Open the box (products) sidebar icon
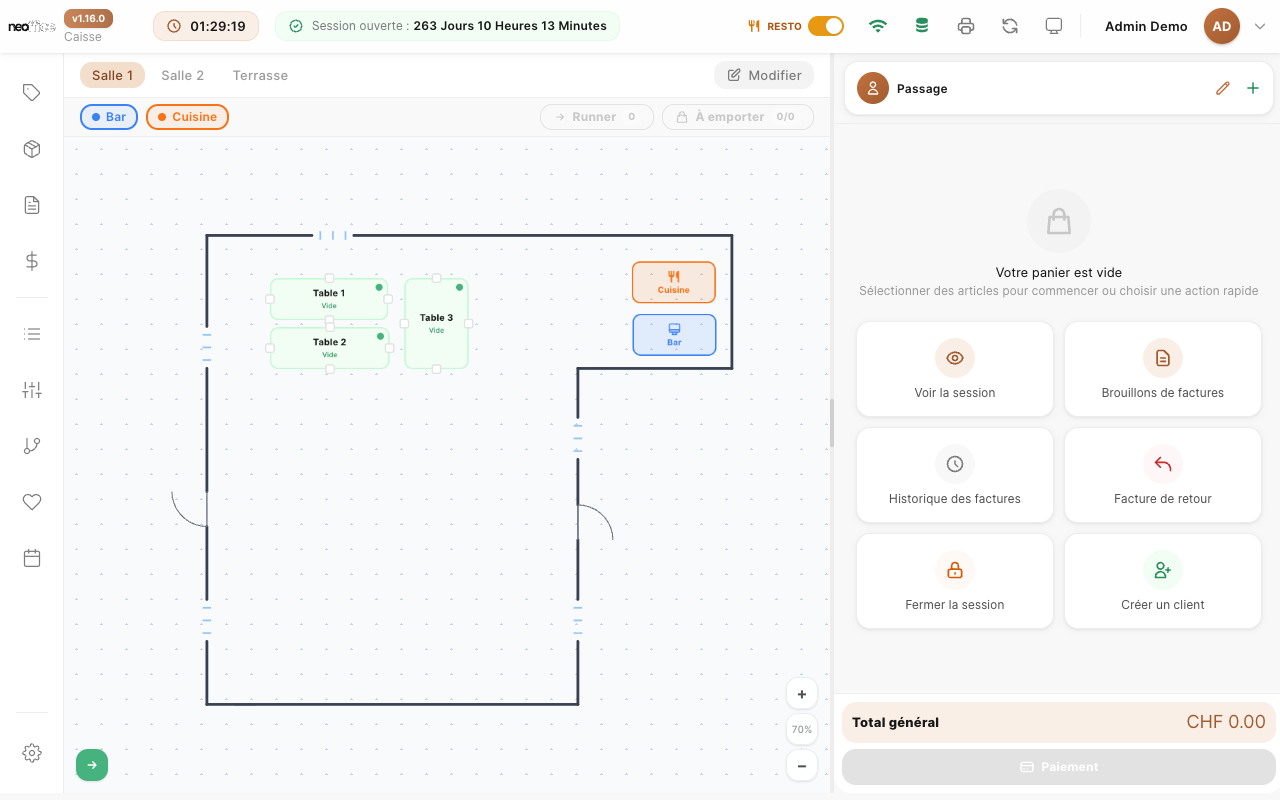 point(32,149)
